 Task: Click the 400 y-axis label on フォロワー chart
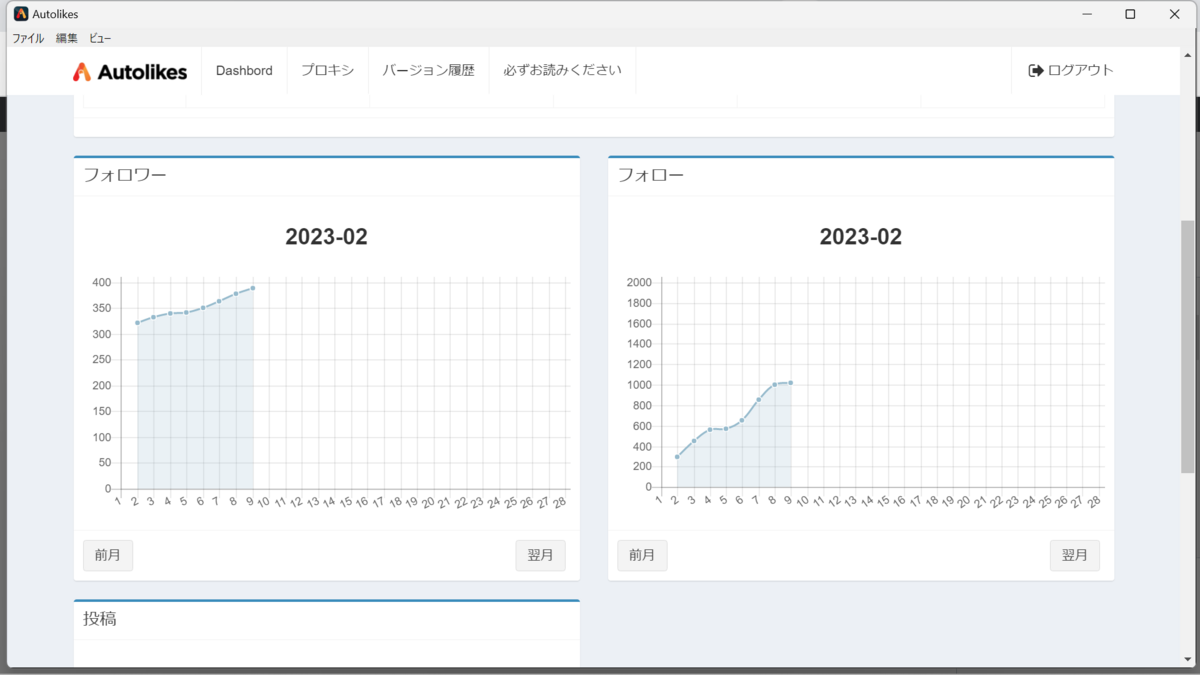(x=101, y=282)
